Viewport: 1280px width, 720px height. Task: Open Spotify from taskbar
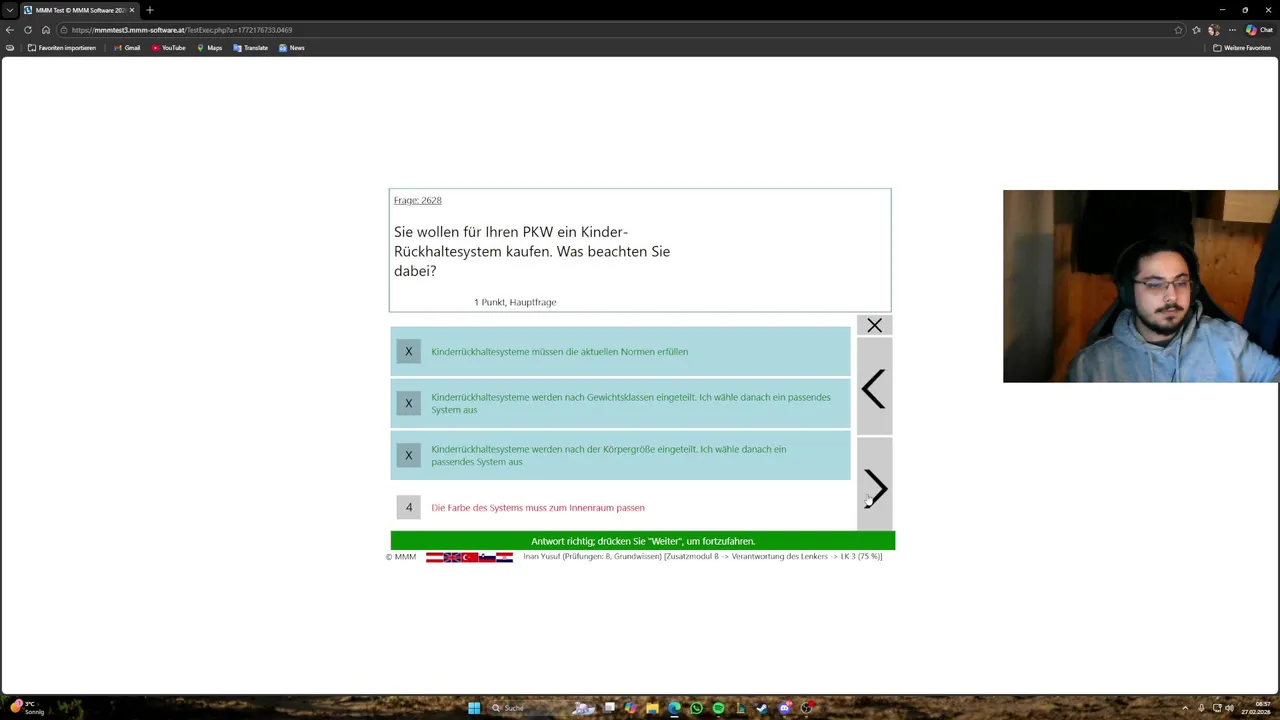coord(718,708)
